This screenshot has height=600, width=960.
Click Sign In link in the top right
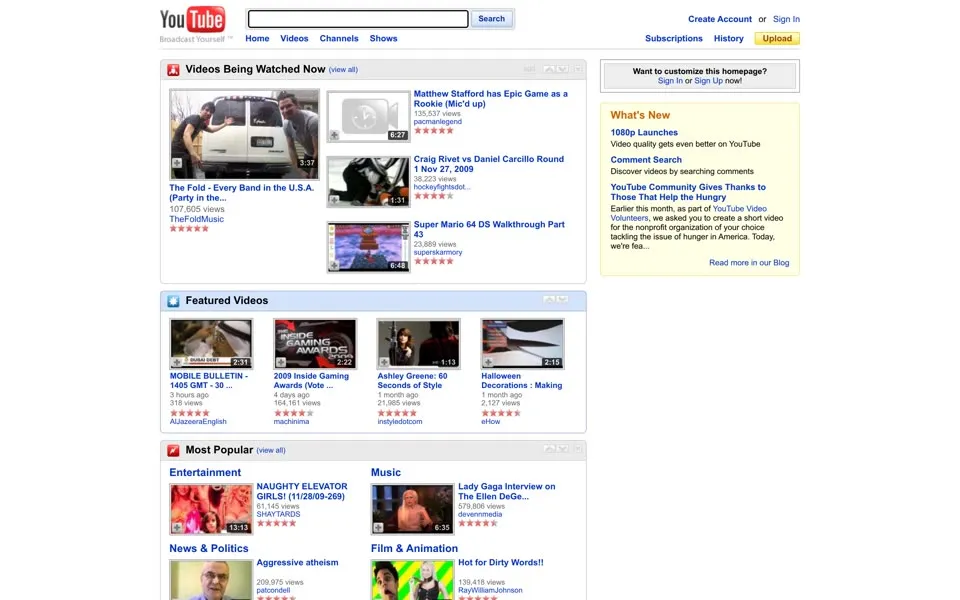786,19
